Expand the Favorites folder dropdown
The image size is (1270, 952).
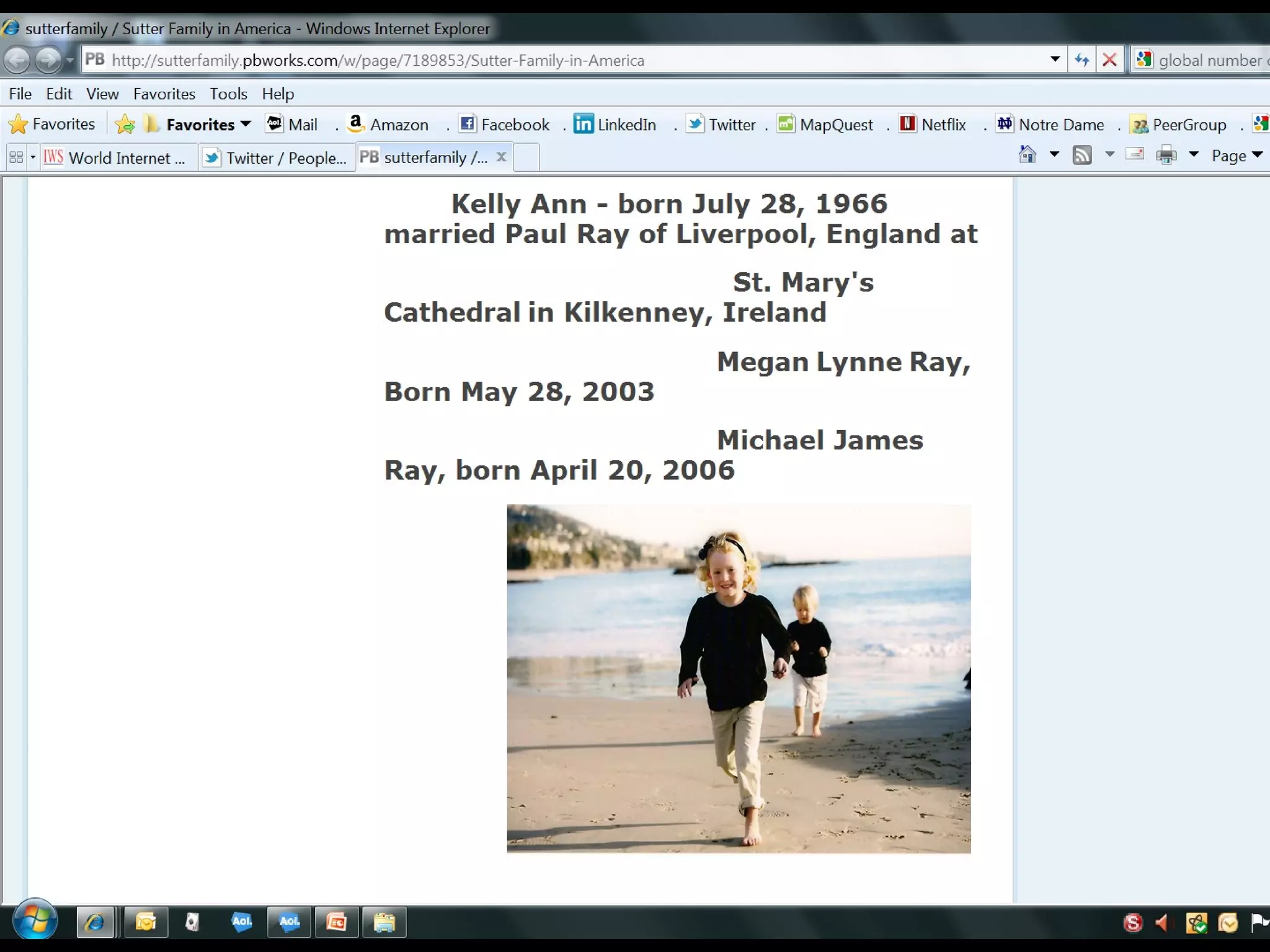[x=245, y=124]
